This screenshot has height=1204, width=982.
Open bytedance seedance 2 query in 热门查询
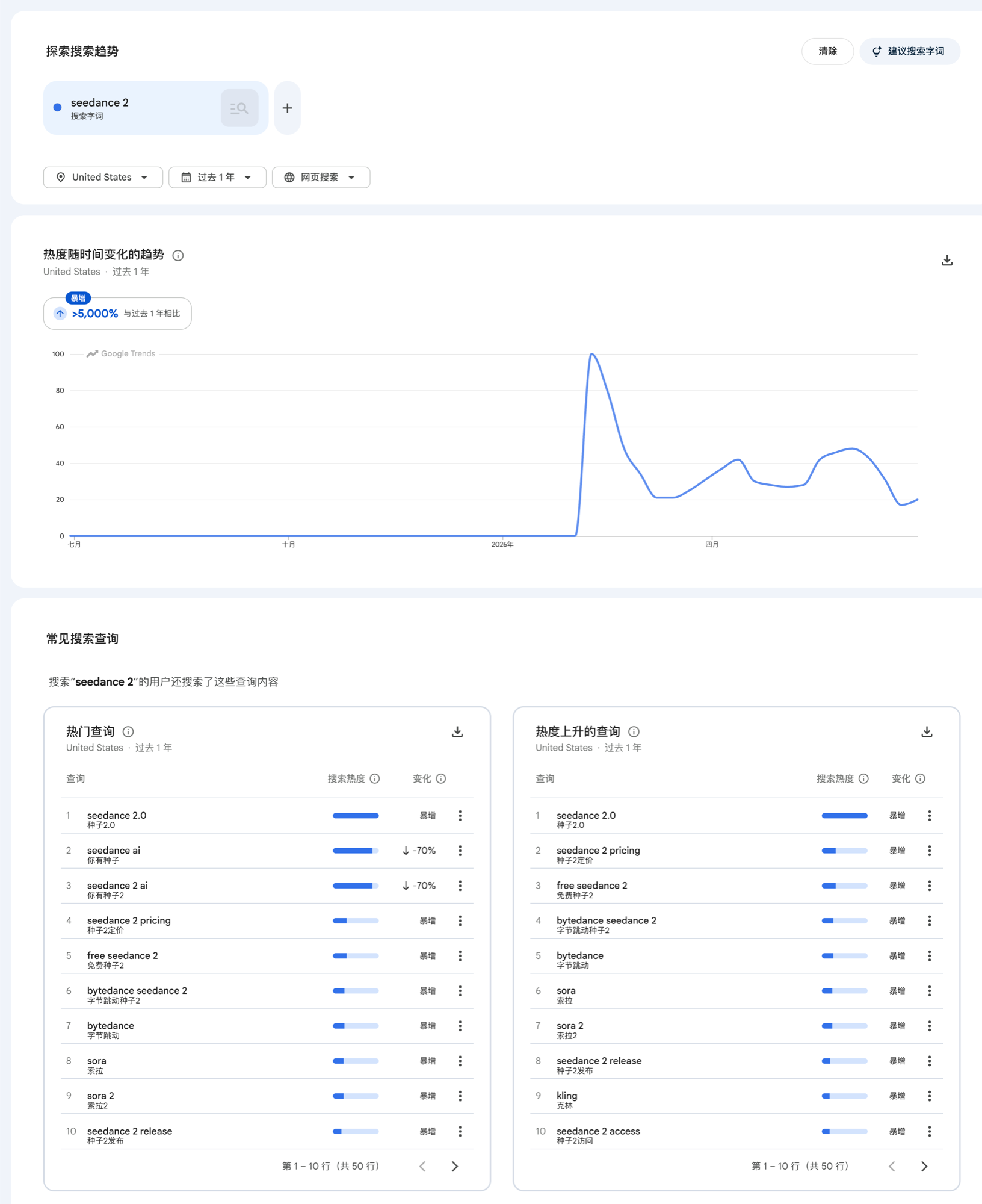coord(137,990)
